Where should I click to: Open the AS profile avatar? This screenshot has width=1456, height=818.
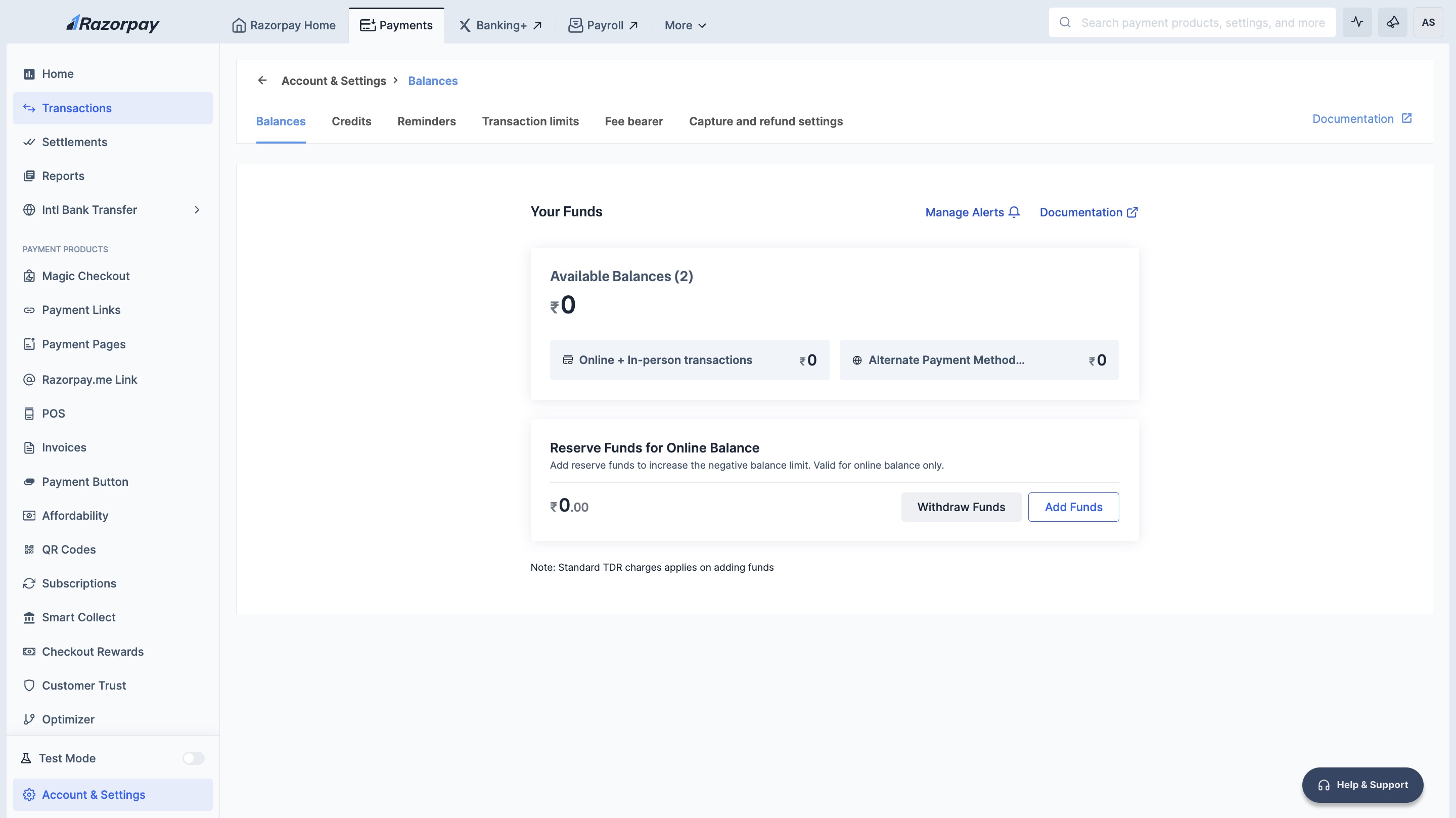(1428, 23)
